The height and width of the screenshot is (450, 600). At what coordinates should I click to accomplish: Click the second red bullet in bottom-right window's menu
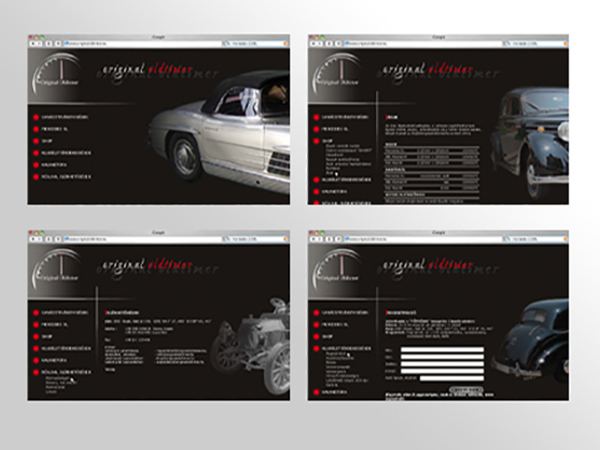pos(317,326)
